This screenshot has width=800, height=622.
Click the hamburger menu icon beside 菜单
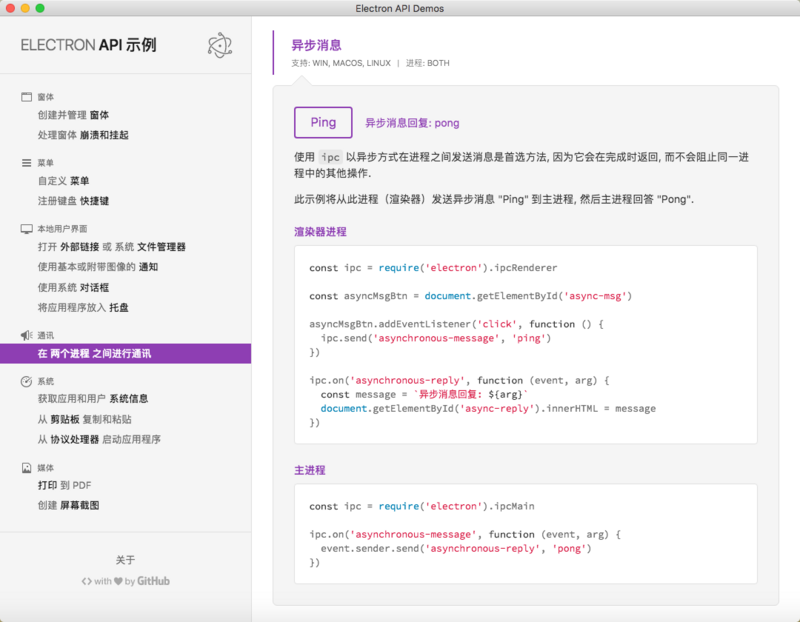pyautogui.click(x=27, y=163)
